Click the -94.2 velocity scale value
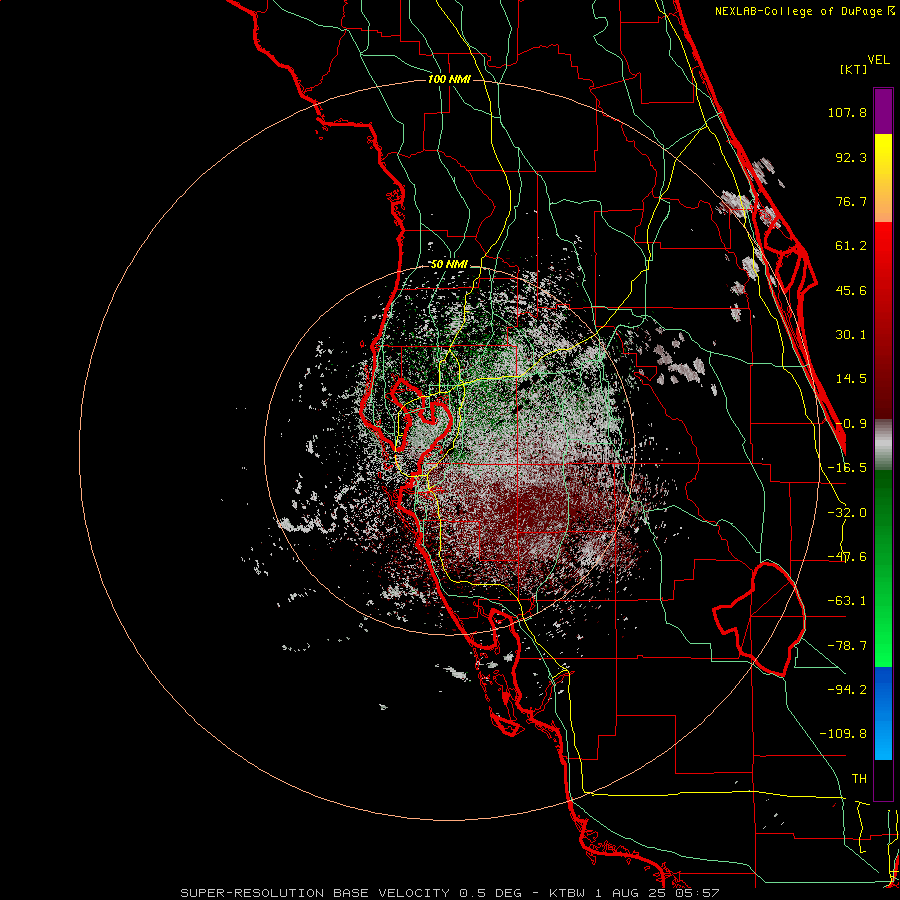900x900 pixels. (847, 689)
